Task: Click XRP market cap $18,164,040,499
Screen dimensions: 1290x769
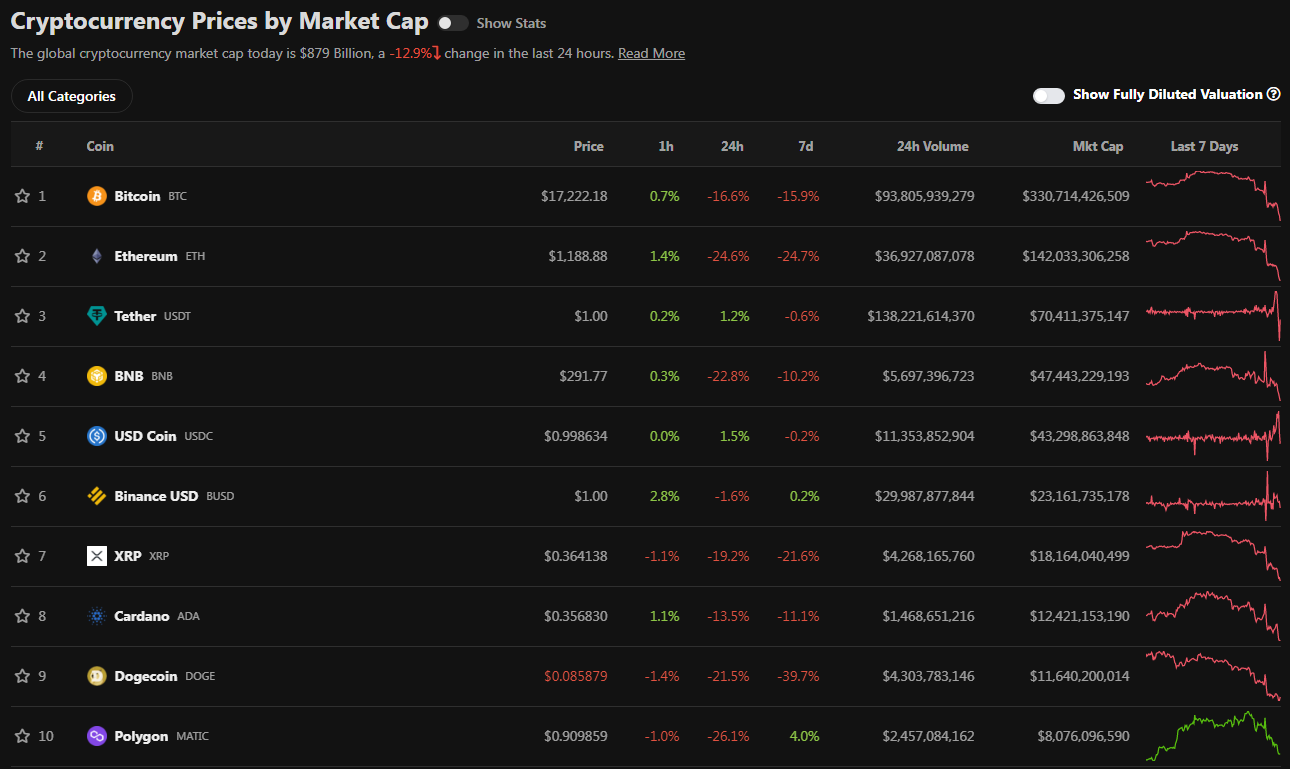Action: tap(1080, 556)
